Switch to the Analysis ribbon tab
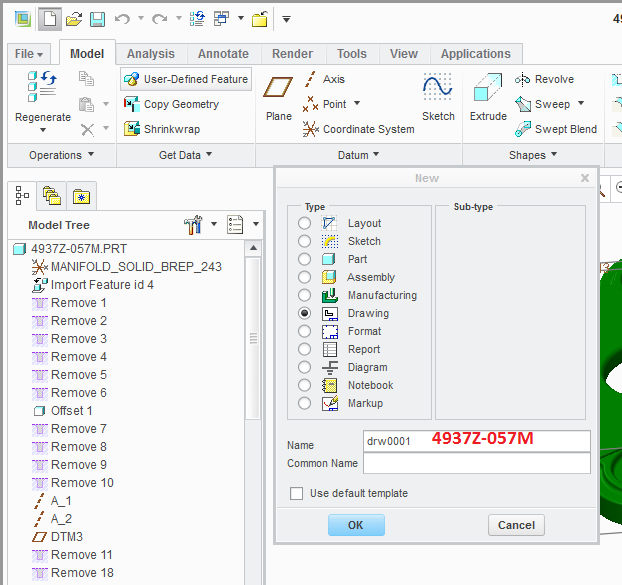 click(151, 54)
